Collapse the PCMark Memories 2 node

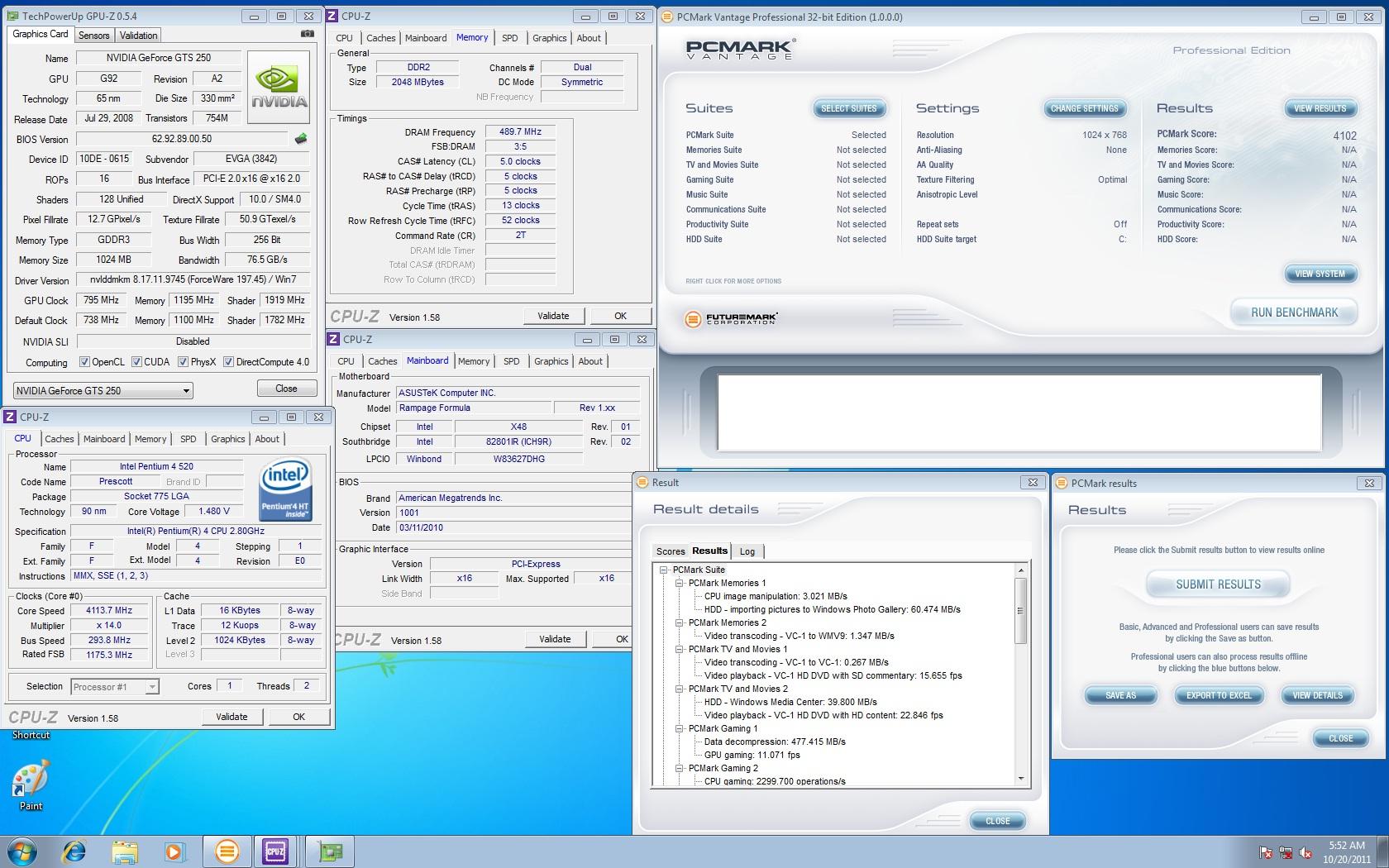click(680, 622)
